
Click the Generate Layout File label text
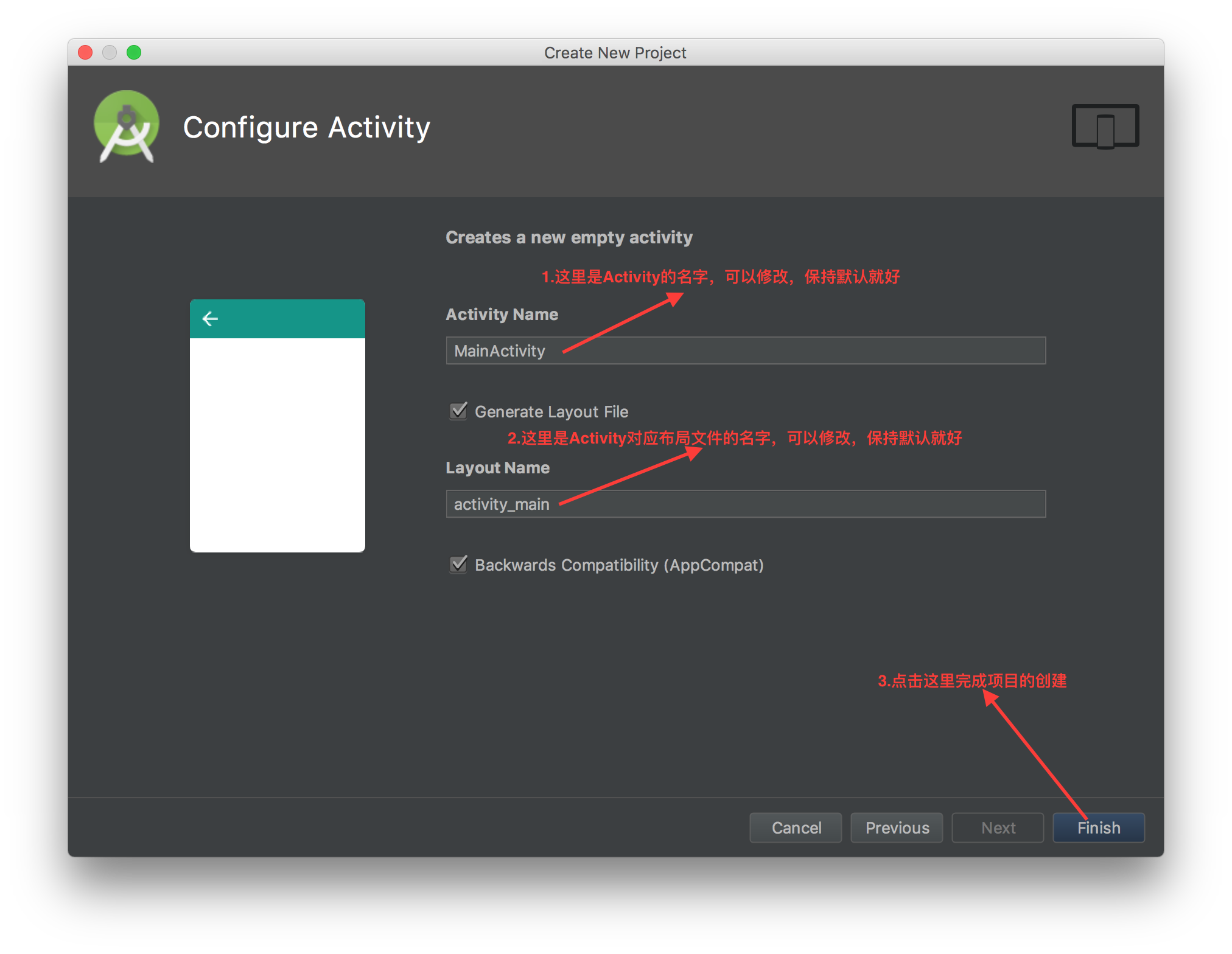[x=551, y=412]
